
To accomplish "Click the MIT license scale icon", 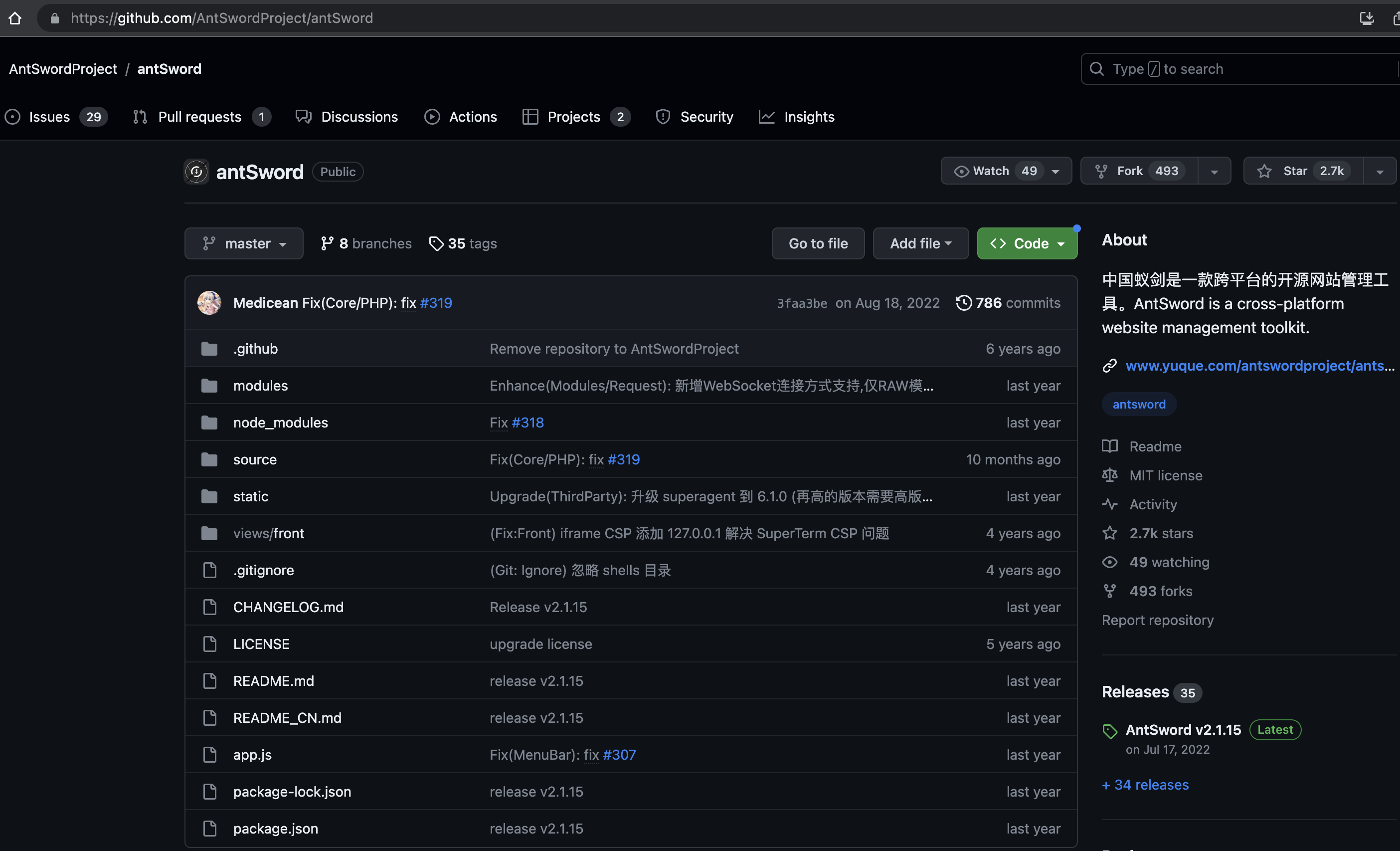I will (x=1110, y=476).
